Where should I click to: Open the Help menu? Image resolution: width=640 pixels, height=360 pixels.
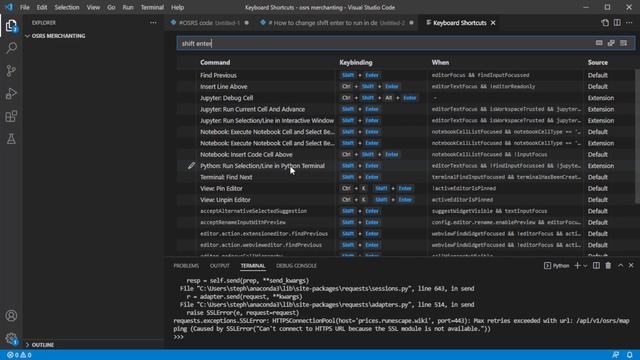(x=177, y=7)
